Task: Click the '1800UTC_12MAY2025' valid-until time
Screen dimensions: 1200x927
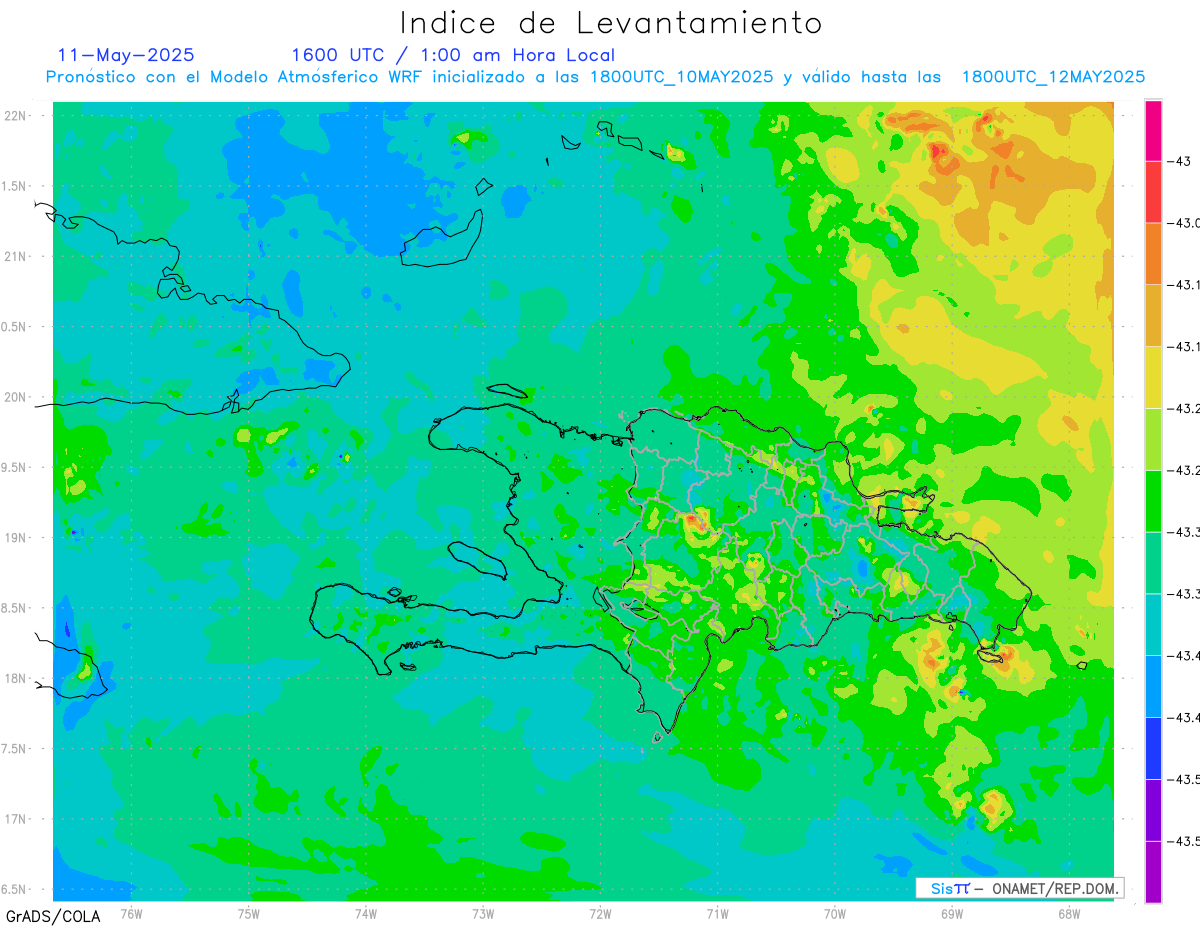Action: coord(1053,77)
